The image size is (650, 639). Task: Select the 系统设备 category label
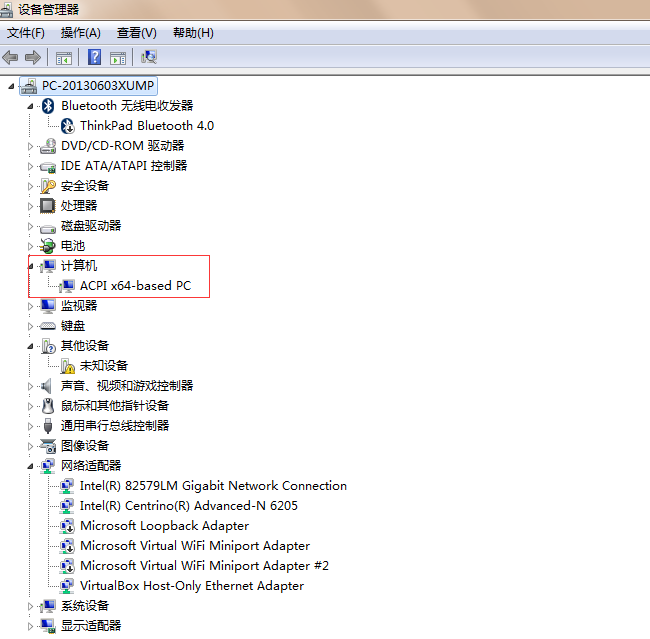(85, 606)
